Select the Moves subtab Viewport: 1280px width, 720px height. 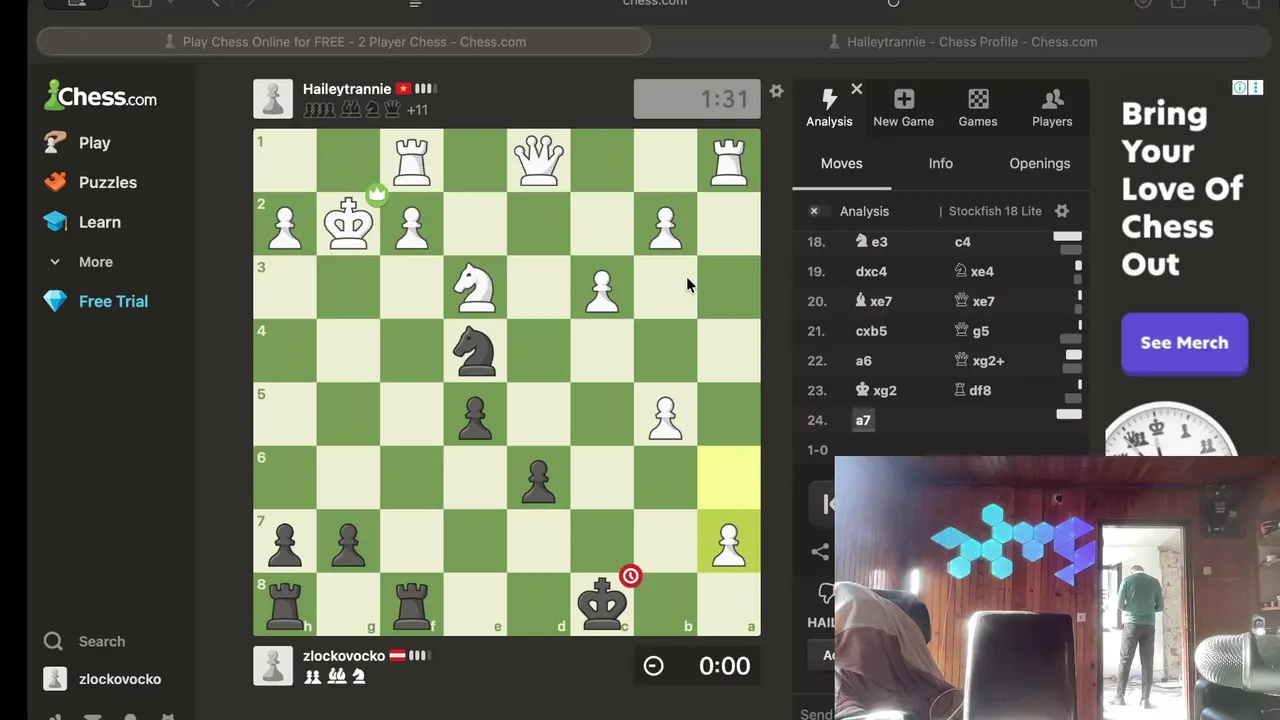tap(841, 163)
